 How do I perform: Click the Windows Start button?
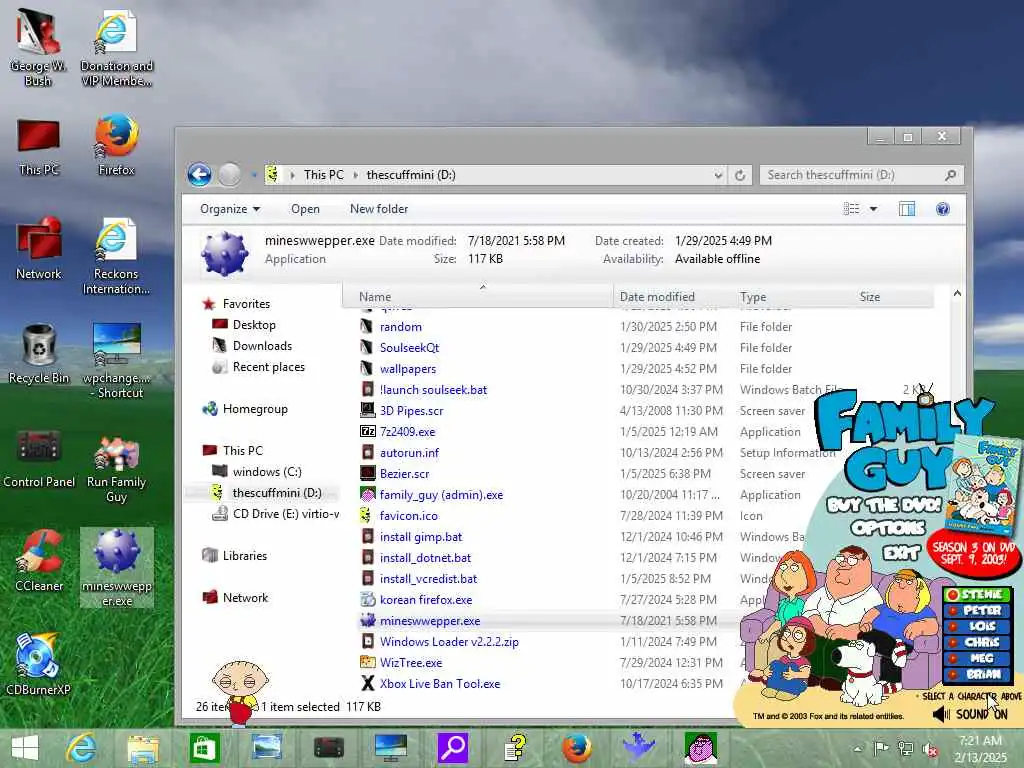click(x=25, y=748)
